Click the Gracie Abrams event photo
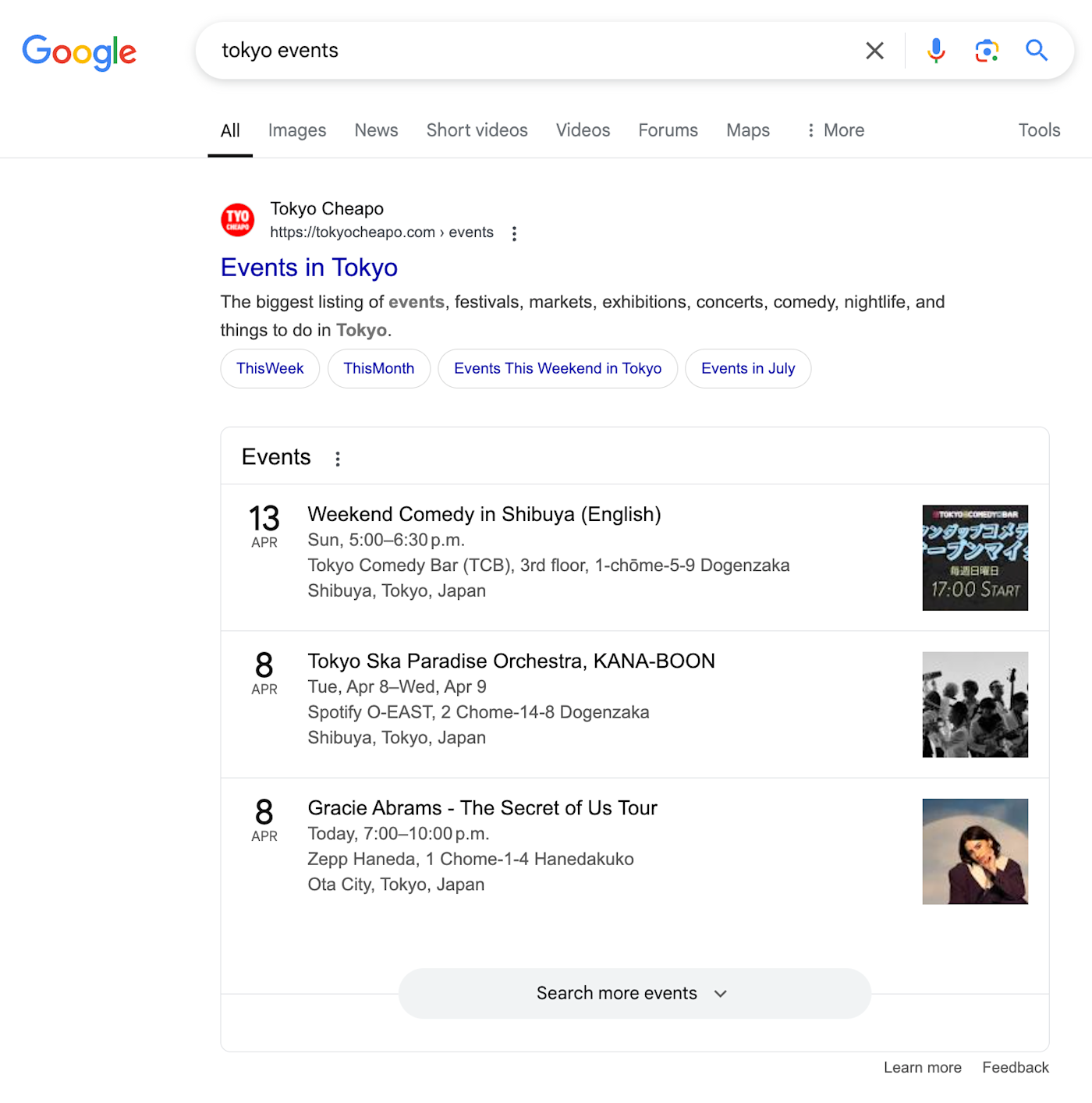 click(x=975, y=851)
